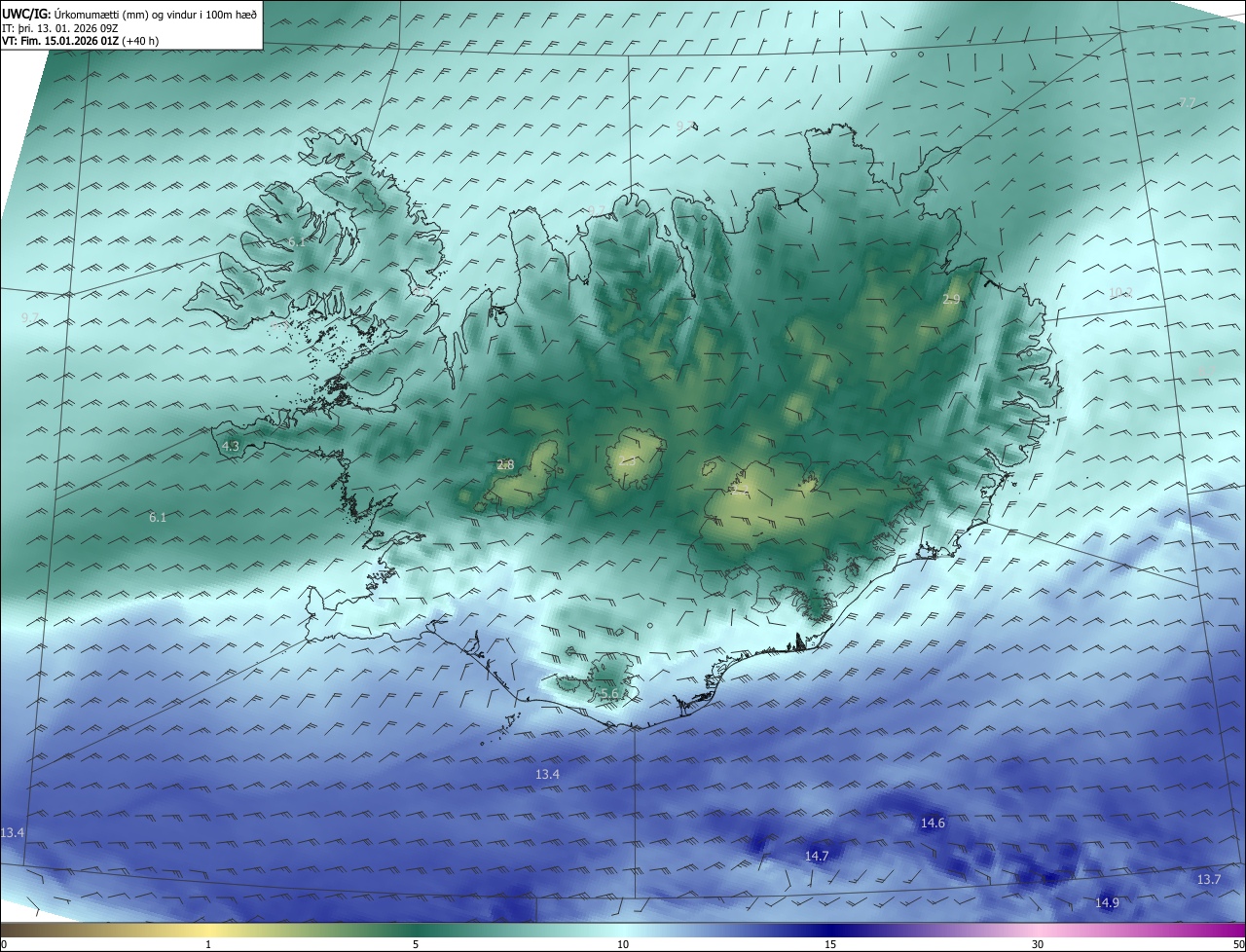Click the 'UWC/IG: Úrkomumætti (mm)' title line

[129, 14]
